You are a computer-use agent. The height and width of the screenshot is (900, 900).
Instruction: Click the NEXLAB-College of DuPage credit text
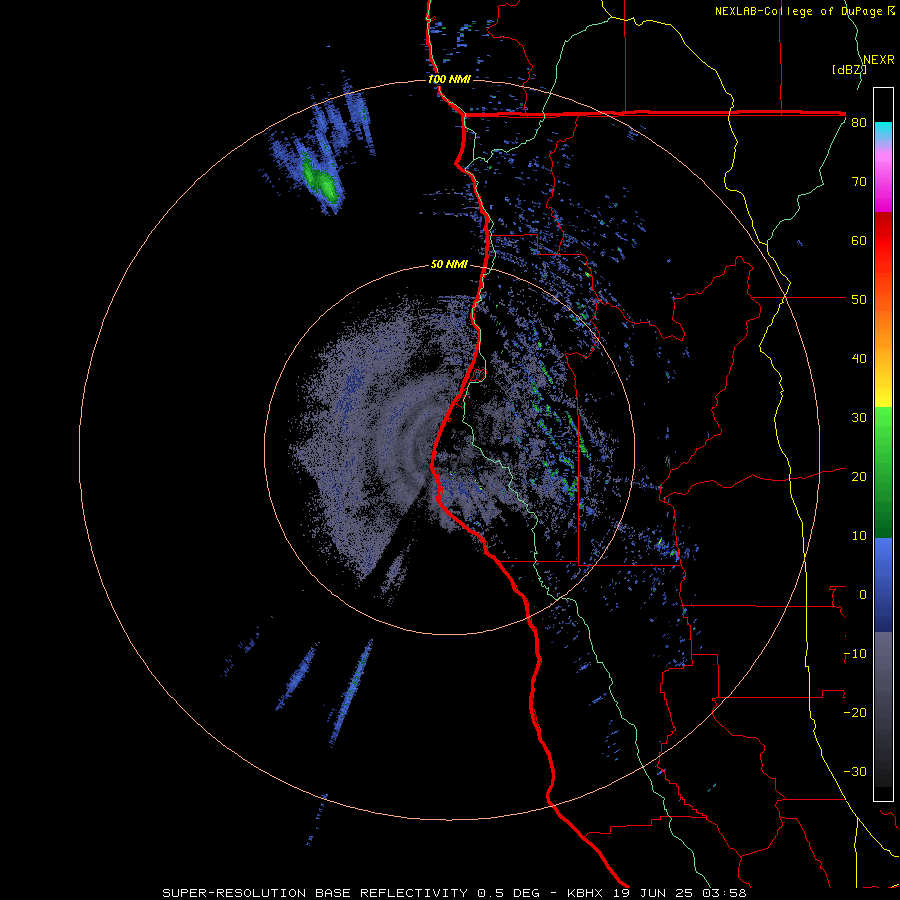798,11
